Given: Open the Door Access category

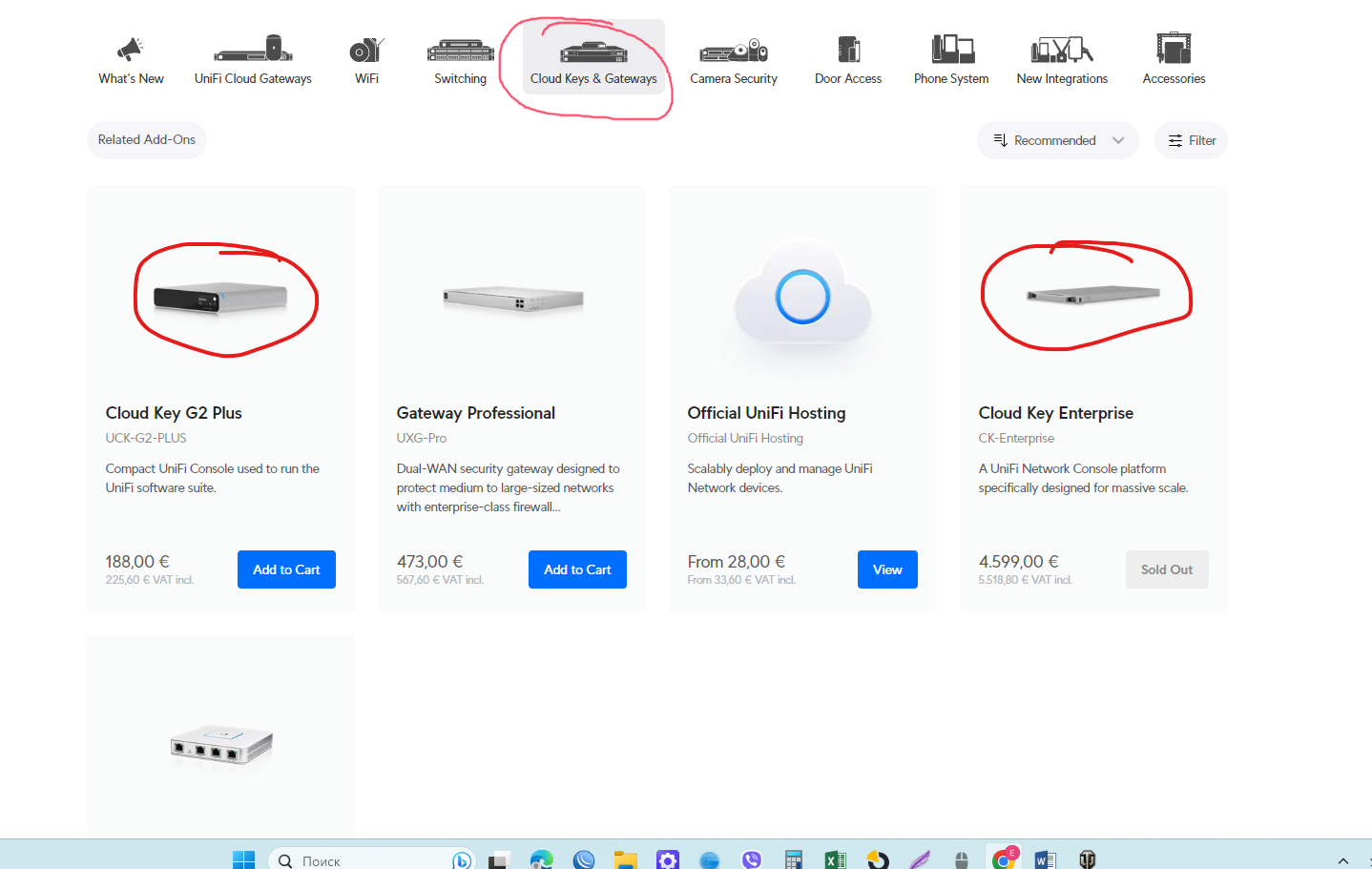Looking at the screenshot, I should click(x=848, y=59).
